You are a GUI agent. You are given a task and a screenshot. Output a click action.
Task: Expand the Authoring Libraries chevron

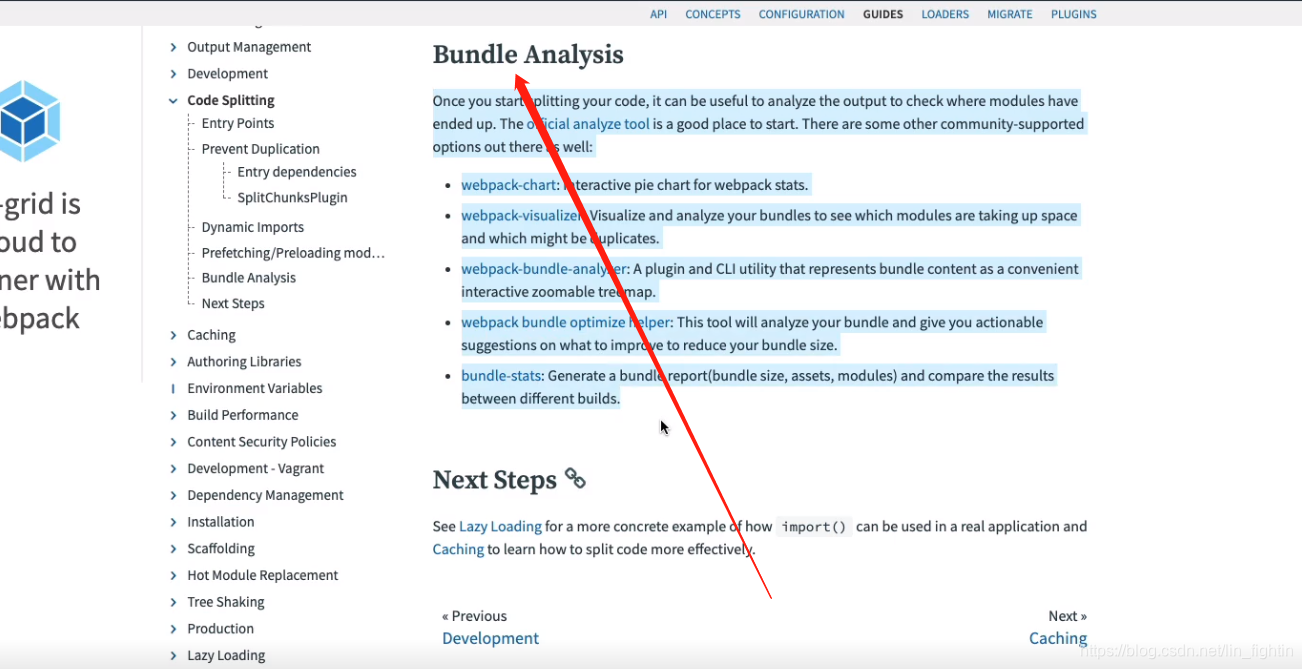[173, 362]
